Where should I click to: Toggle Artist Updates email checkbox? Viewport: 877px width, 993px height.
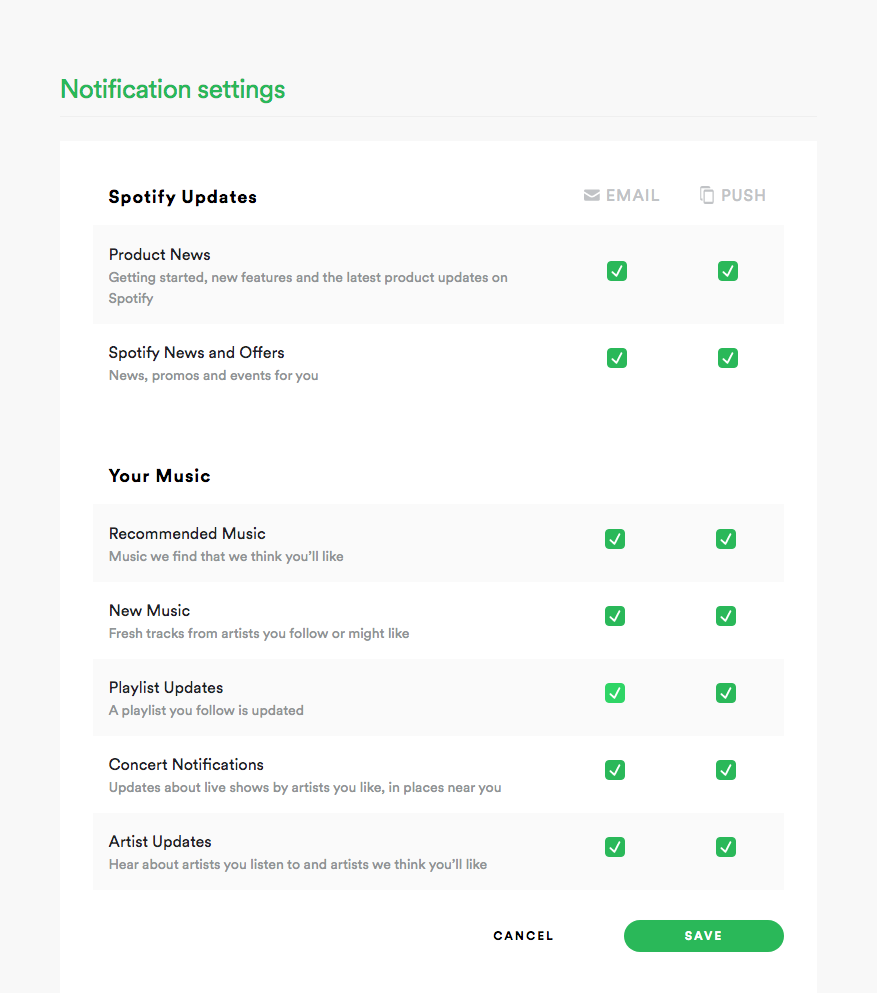(615, 847)
